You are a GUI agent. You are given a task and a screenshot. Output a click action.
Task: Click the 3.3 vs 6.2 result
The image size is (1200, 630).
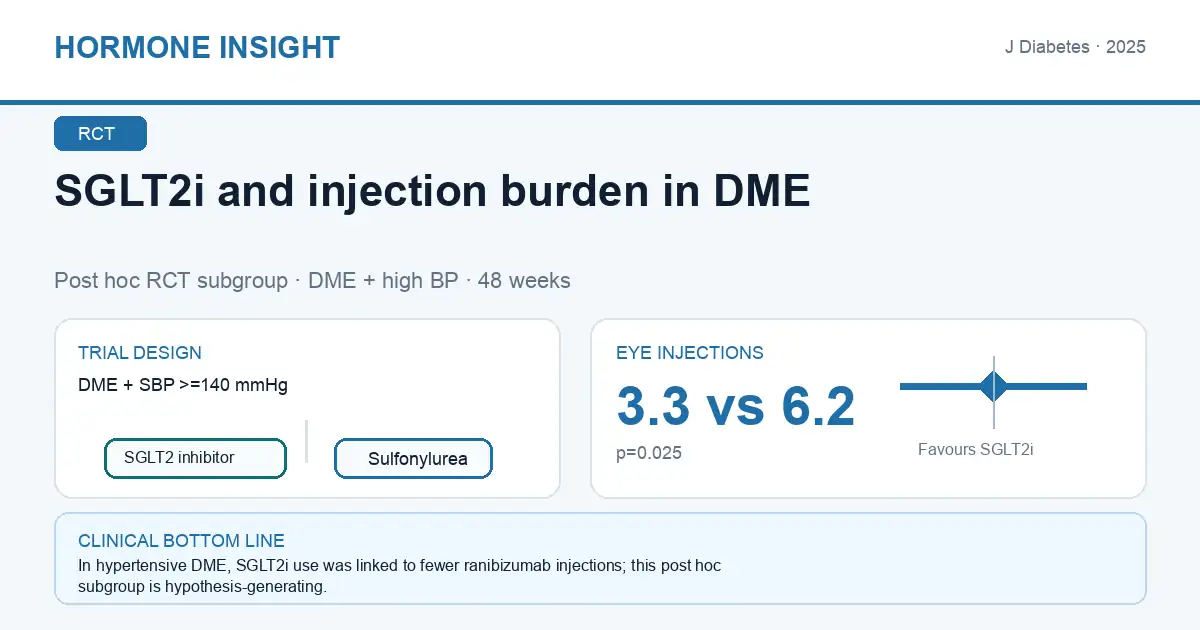tap(736, 407)
